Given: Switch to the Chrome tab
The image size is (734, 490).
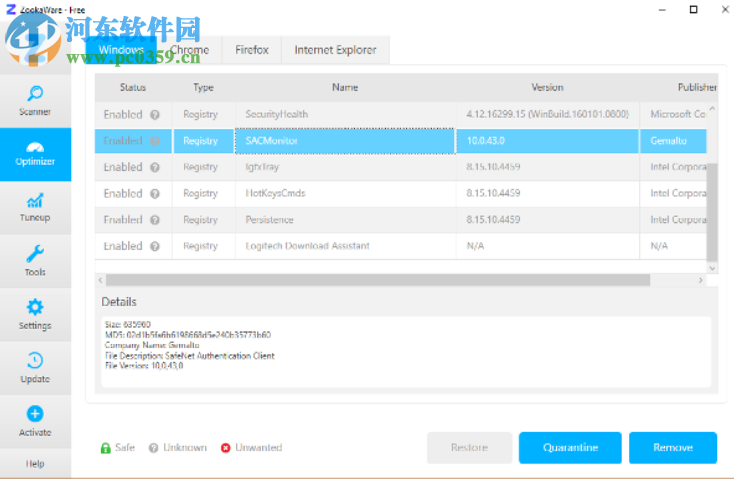Looking at the screenshot, I should (x=190, y=50).
